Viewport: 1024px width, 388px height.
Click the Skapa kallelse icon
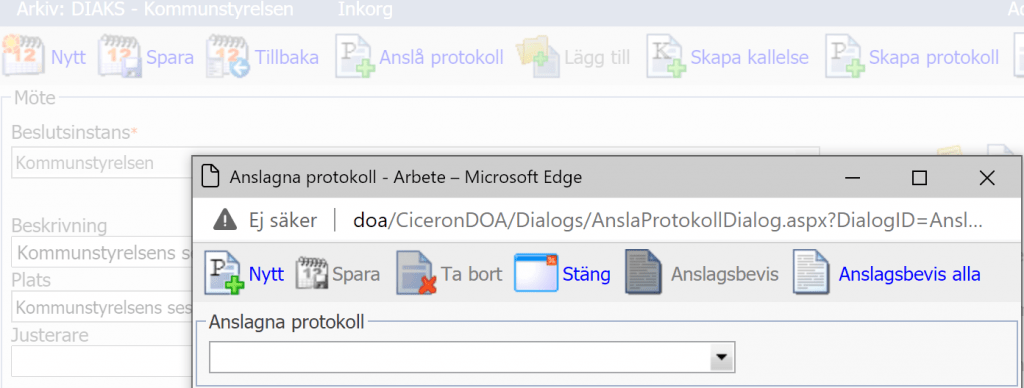coord(667,57)
